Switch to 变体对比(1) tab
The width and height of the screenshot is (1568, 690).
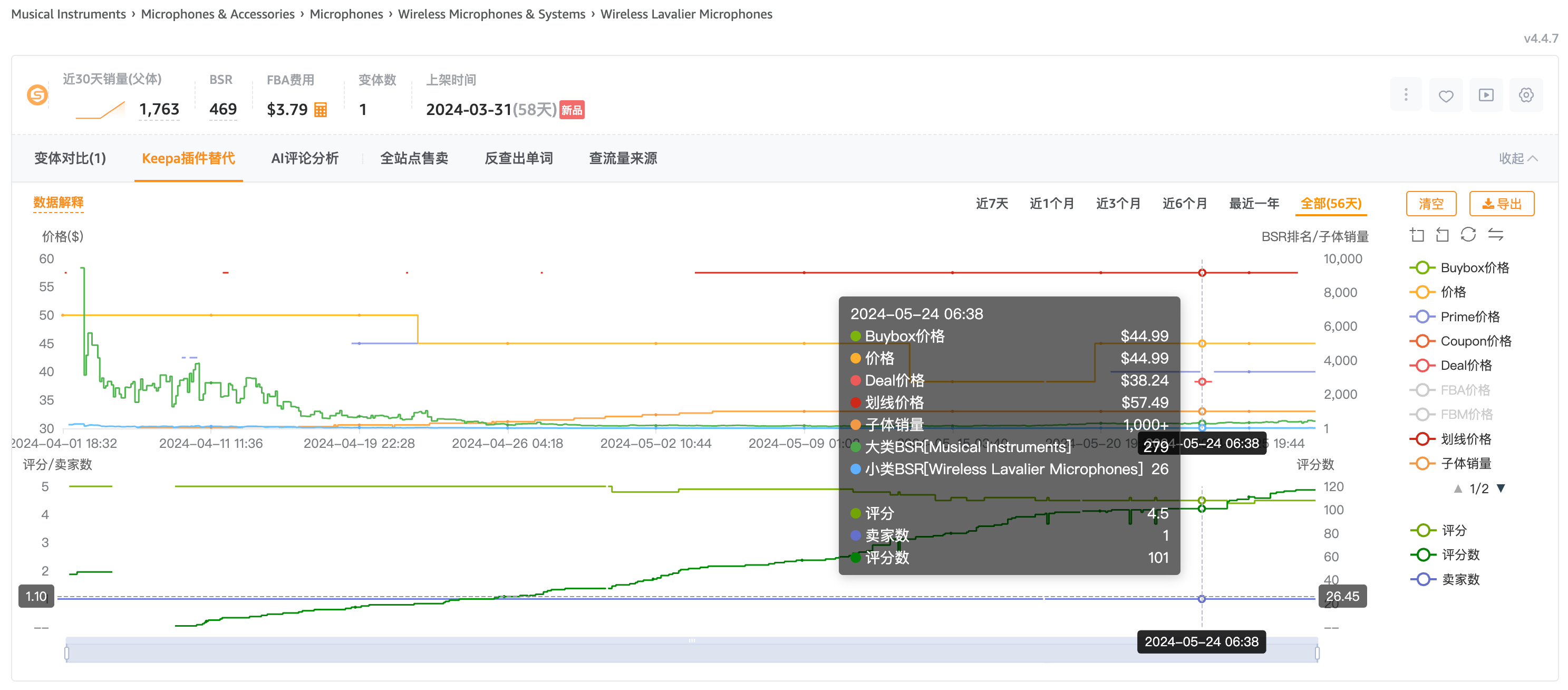tap(70, 158)
